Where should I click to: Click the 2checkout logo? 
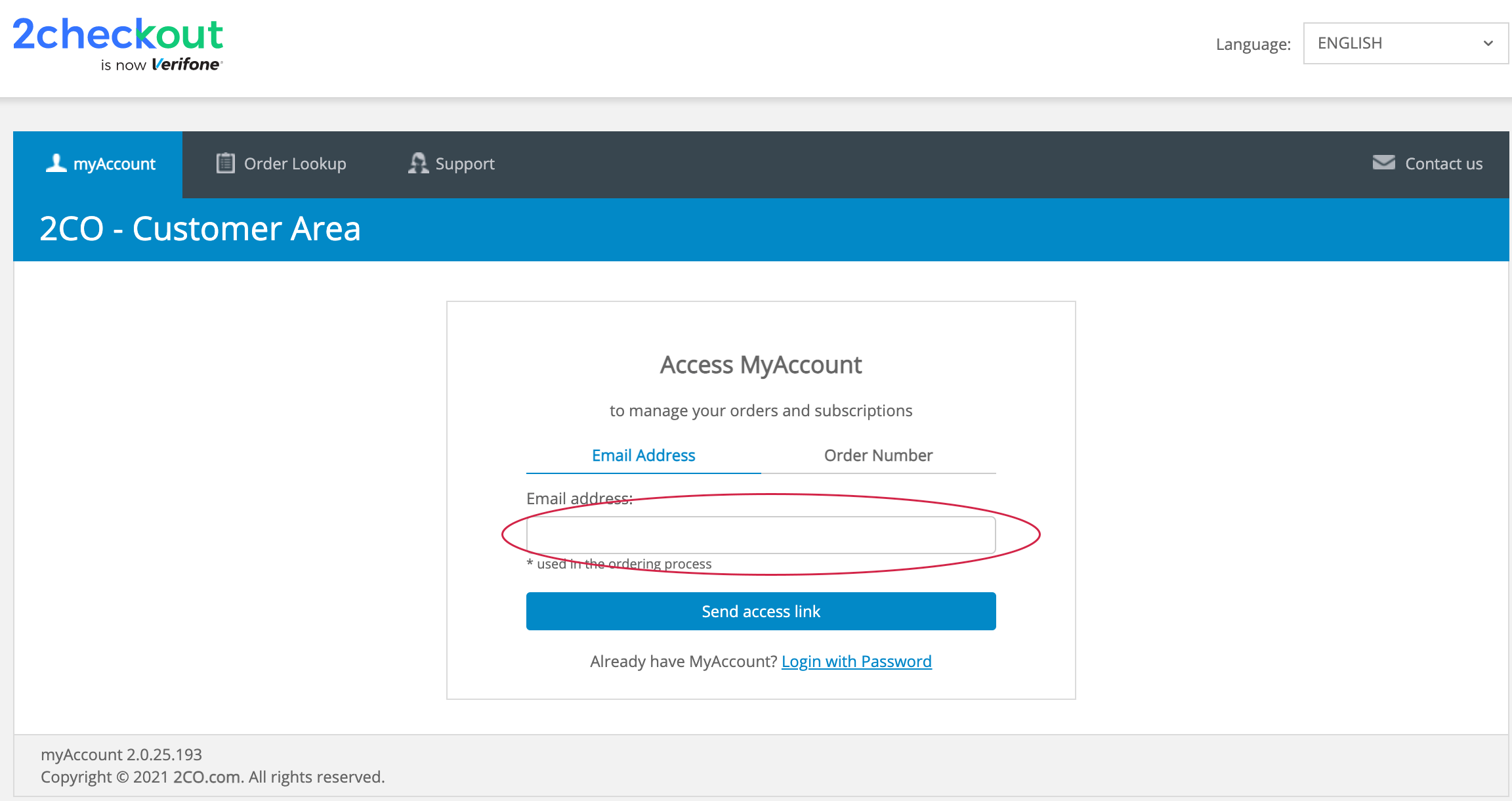point(118,34)
